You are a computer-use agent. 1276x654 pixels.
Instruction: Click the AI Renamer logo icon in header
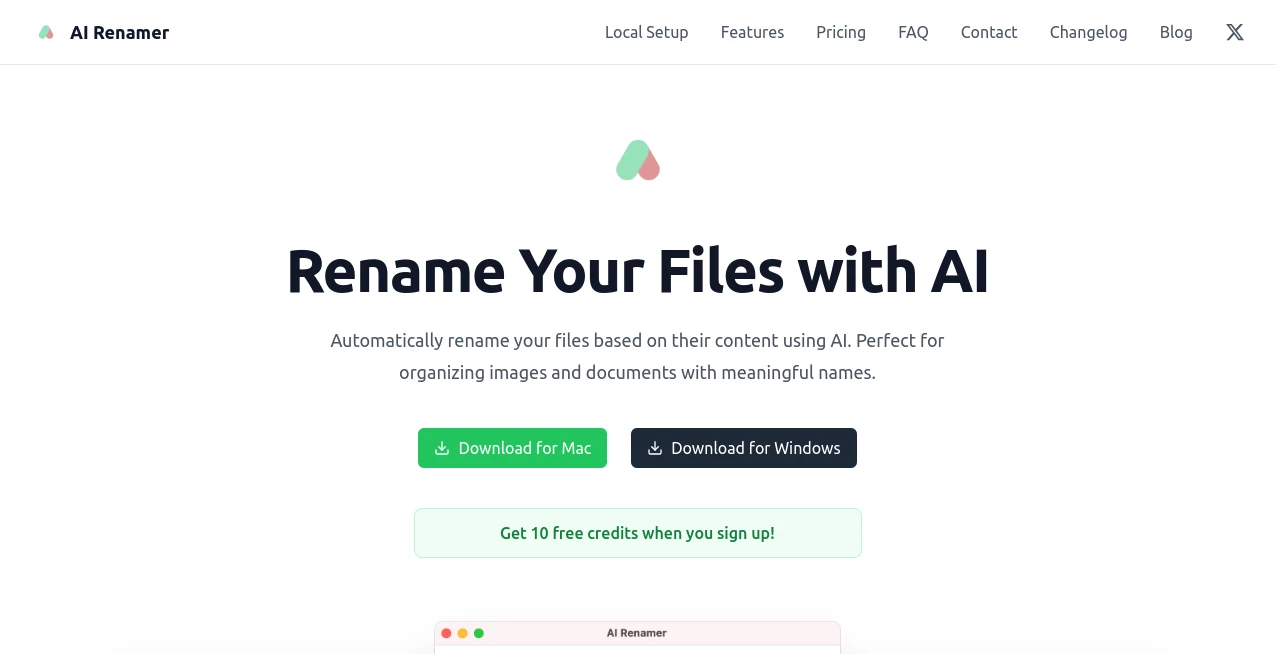[x=46, y=32]
